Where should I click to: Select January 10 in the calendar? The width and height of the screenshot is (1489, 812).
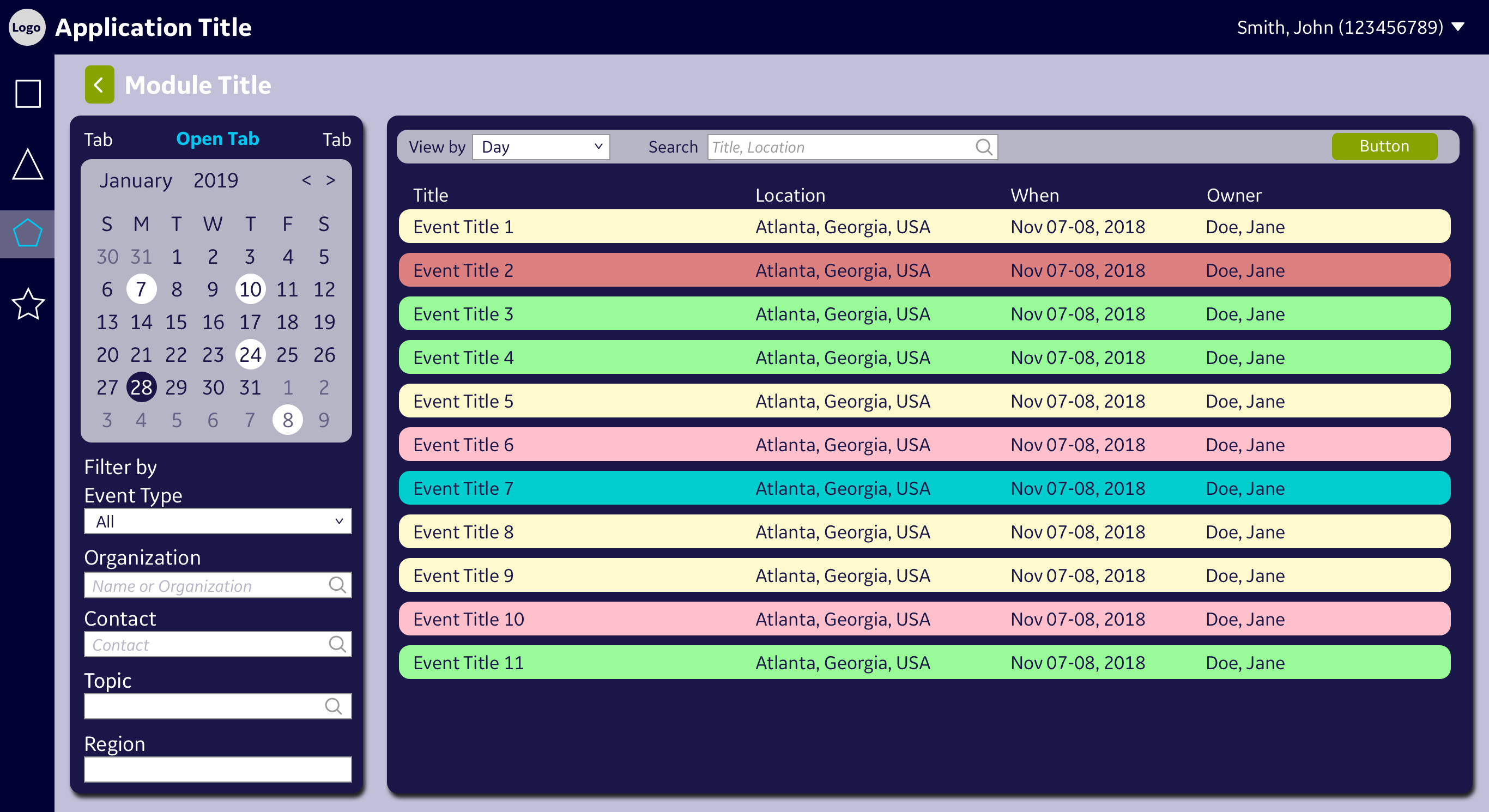[x=250, y=289]
